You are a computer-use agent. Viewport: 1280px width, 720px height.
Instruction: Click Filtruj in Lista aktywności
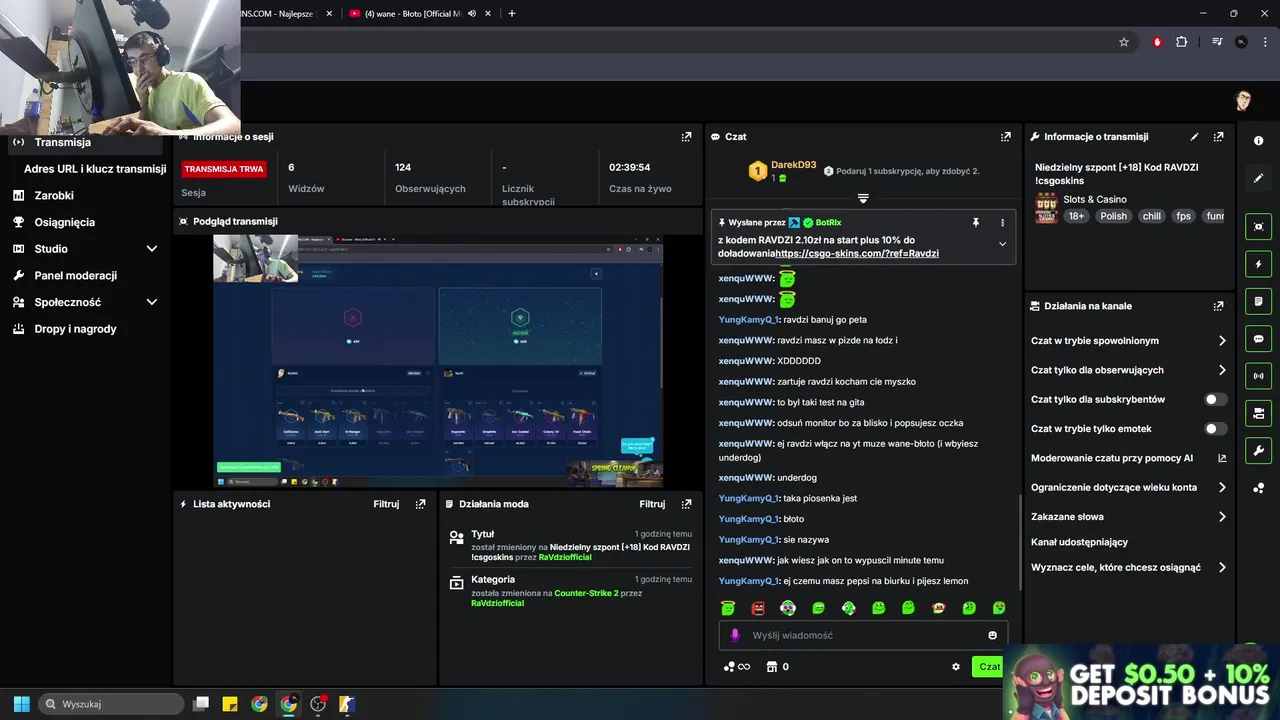point(386,504)
